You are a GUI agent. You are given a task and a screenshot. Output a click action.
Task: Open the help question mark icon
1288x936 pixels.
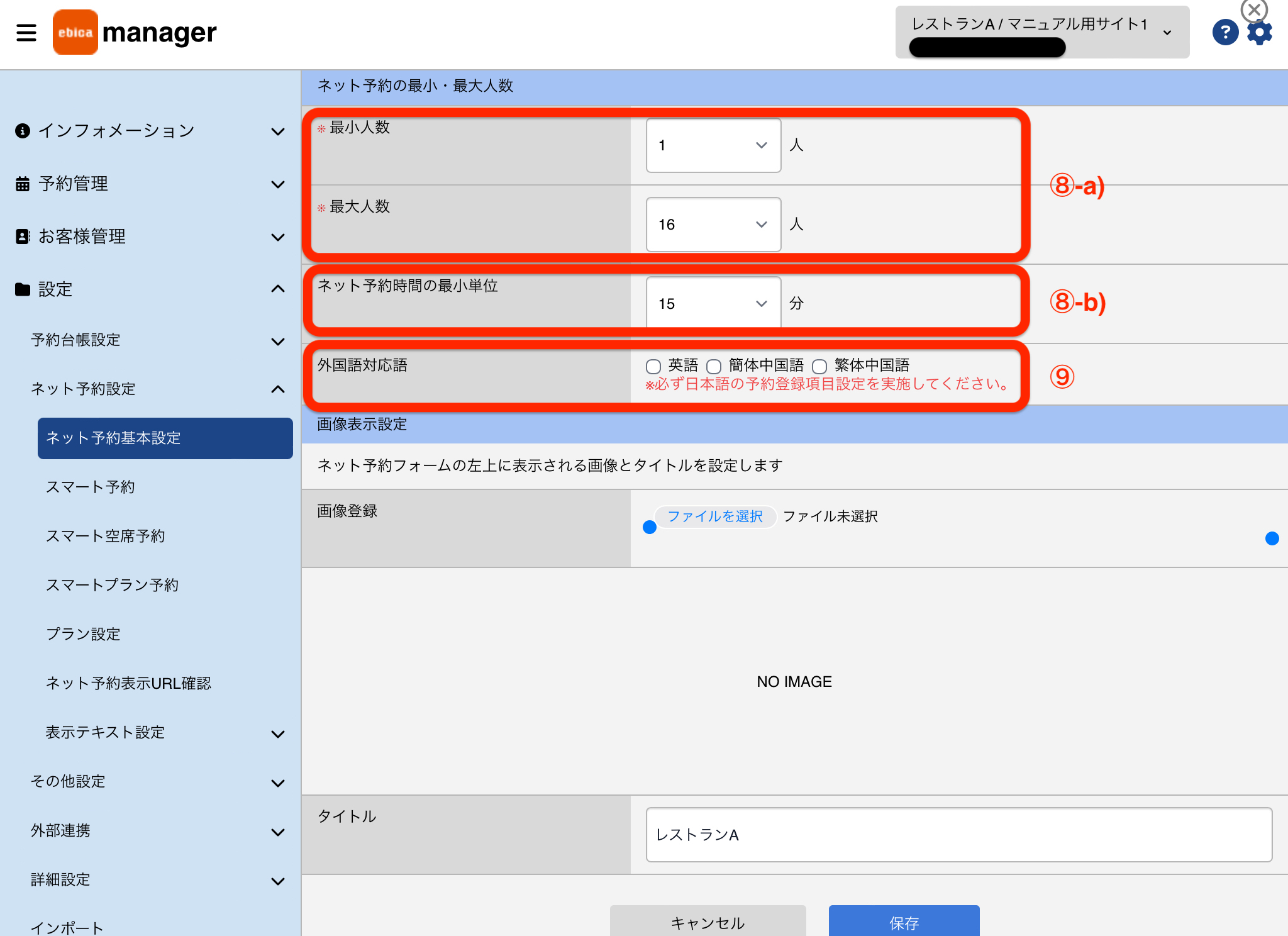1225,32
